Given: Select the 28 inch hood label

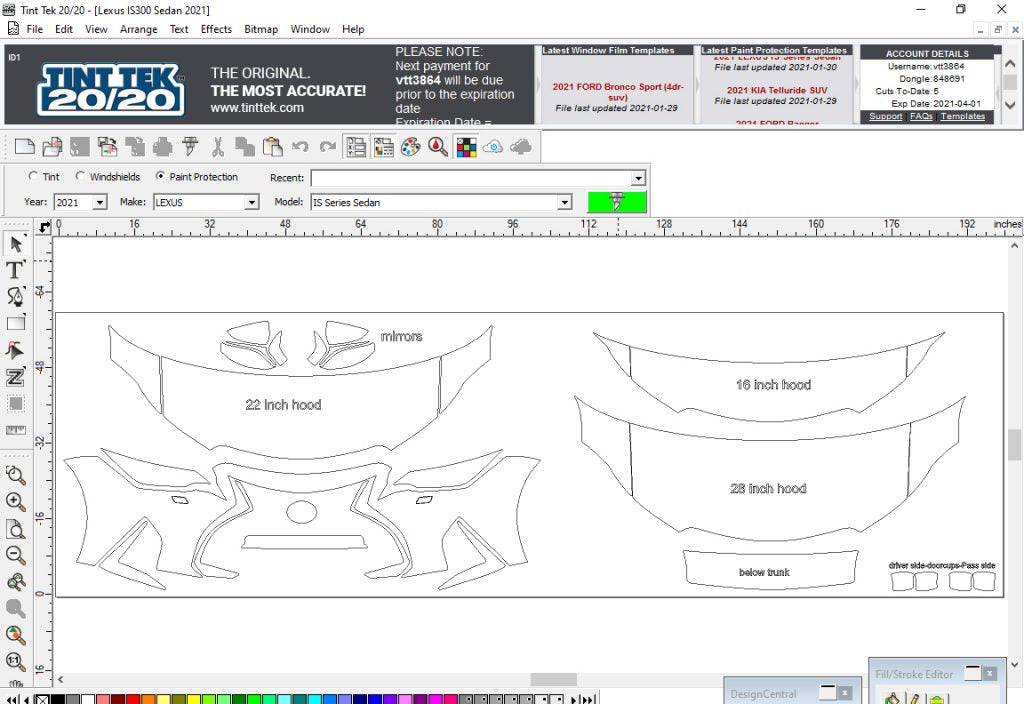Looking at the screenshot, I should (x=768, y=488).
